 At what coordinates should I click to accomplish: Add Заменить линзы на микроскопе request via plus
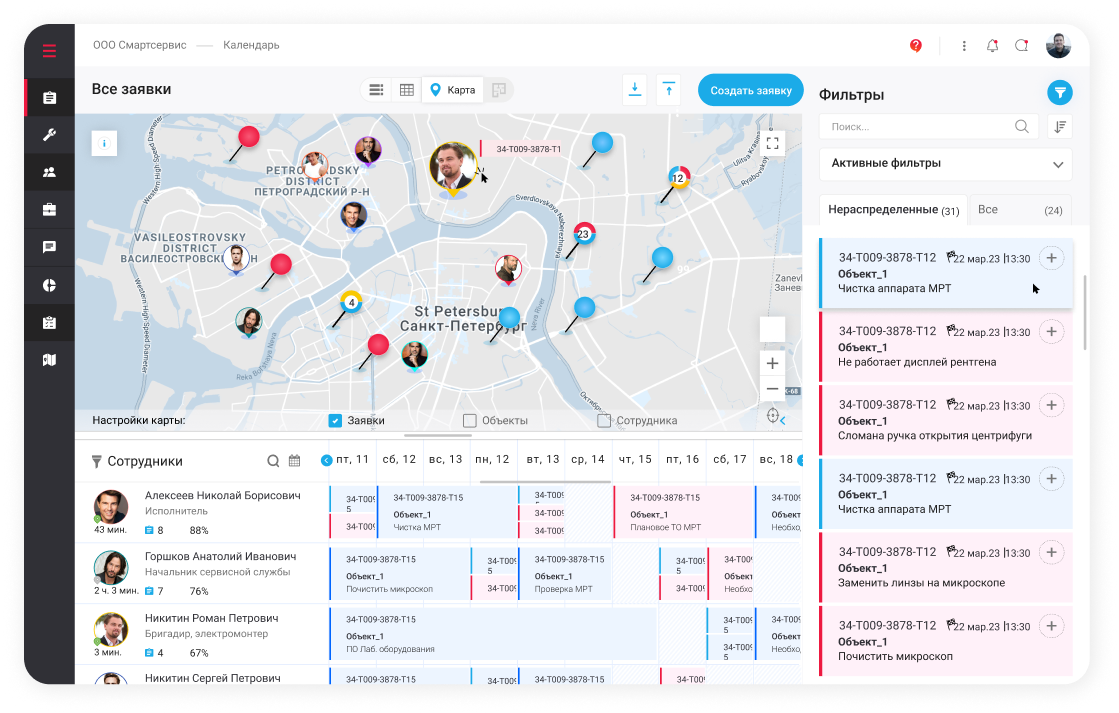click(1051, 552)
